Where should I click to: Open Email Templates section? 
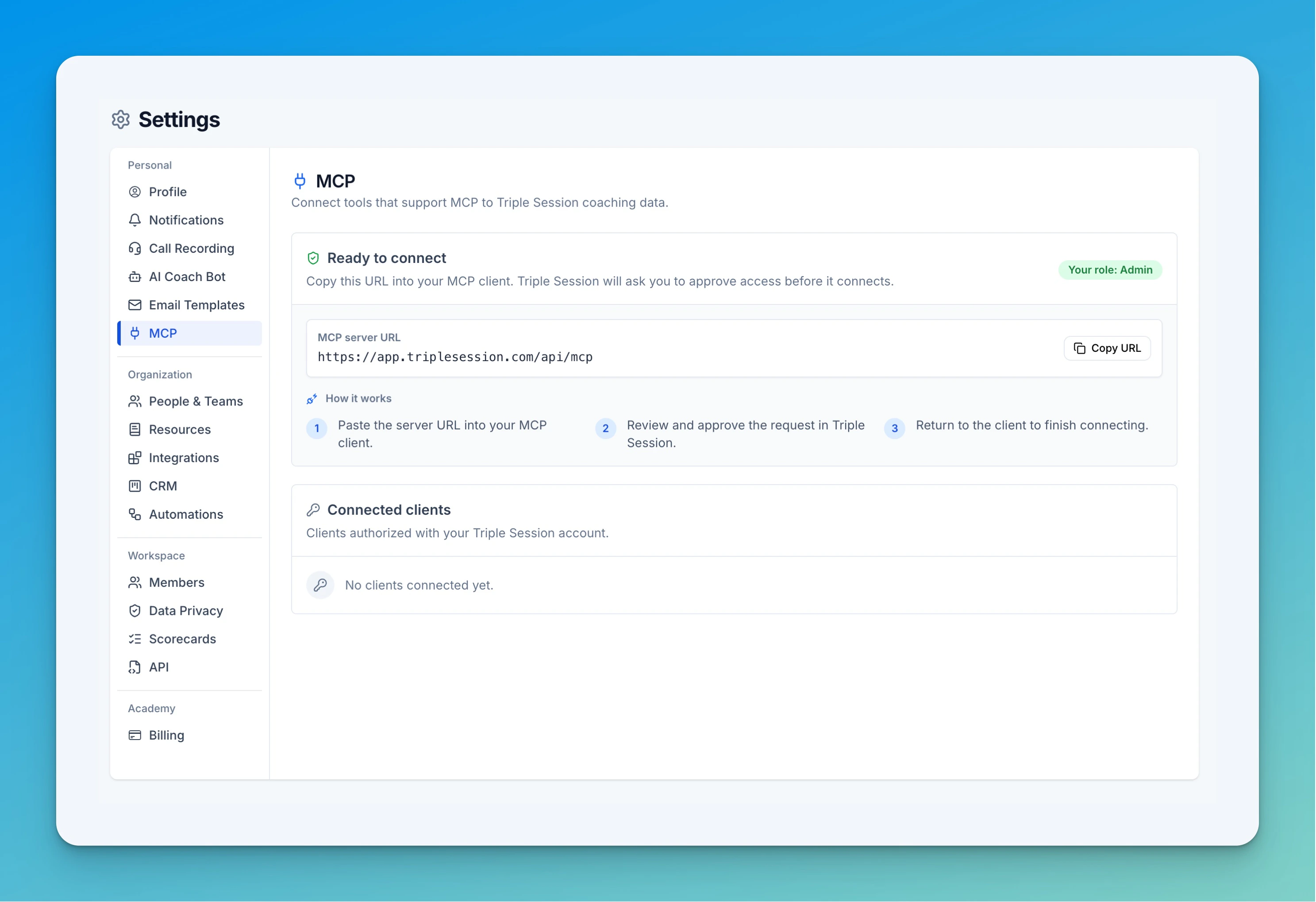tap(190, 305)
